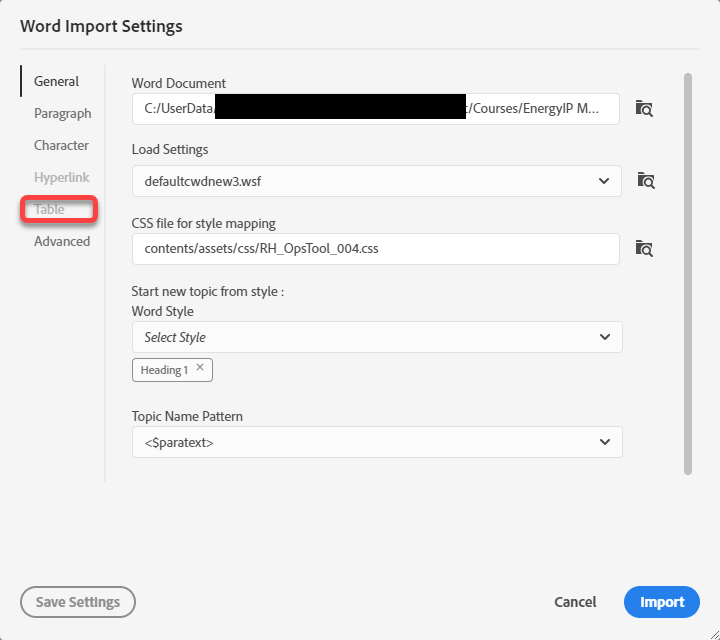Open the Paragraph settings tab
720x640 pixels.
tap(62, 113)
